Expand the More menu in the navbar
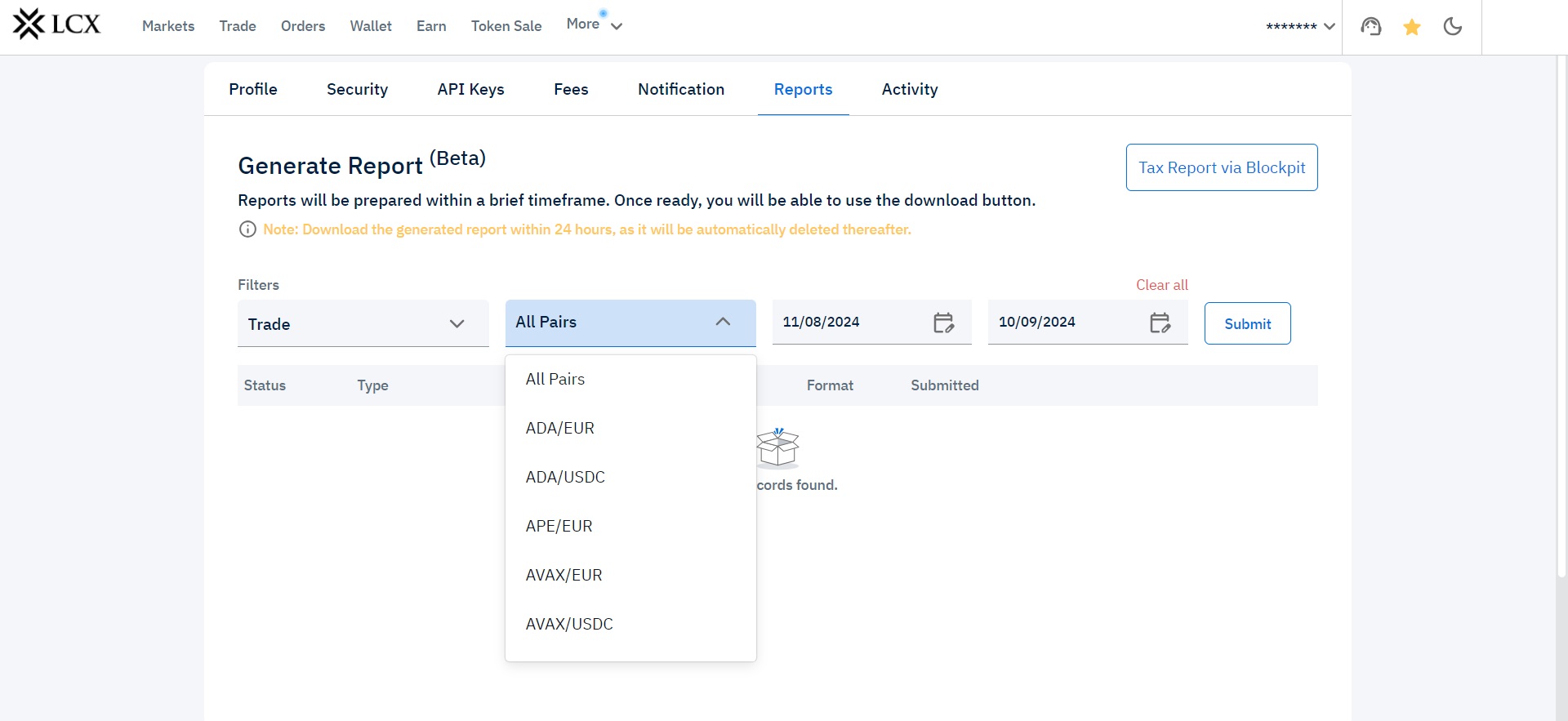The image size is (1568, 721). (x=594, y=25)
